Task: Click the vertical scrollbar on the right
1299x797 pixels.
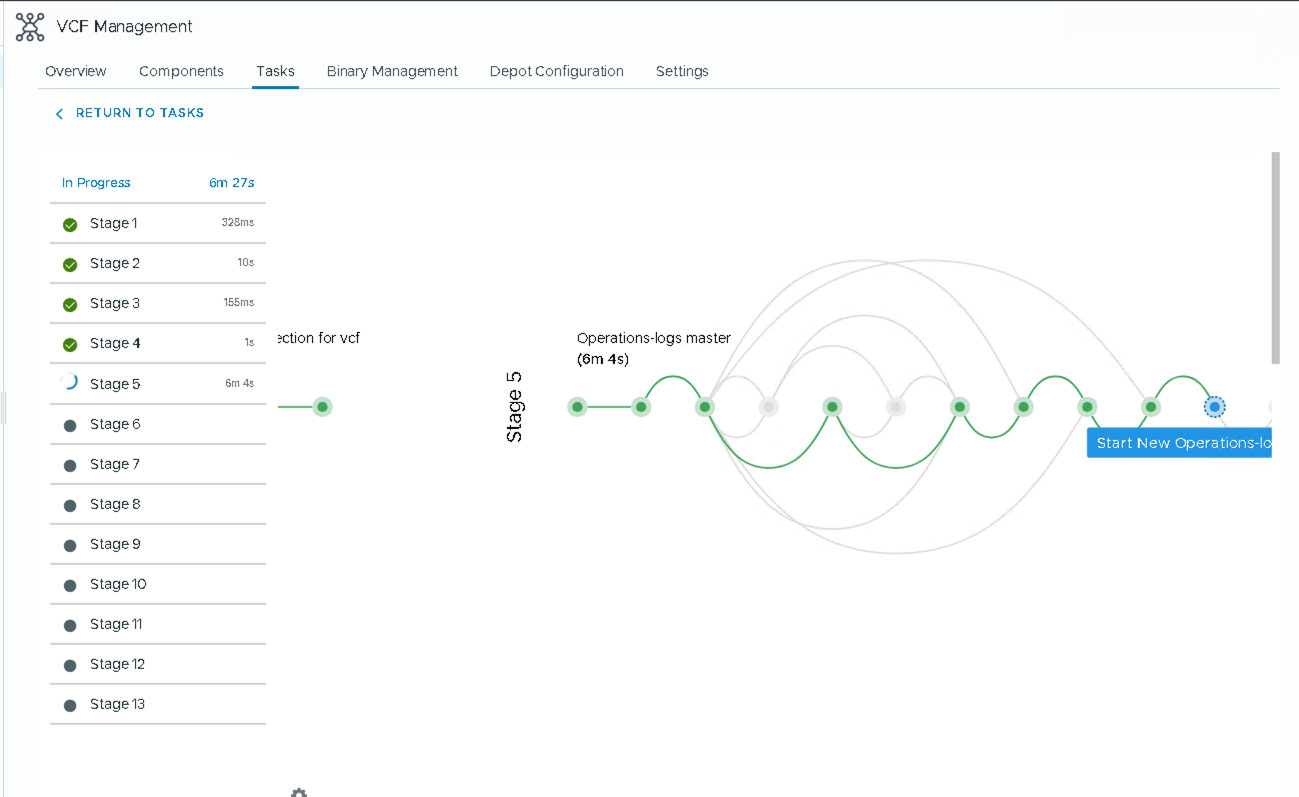Action: tap(1275, 258)
